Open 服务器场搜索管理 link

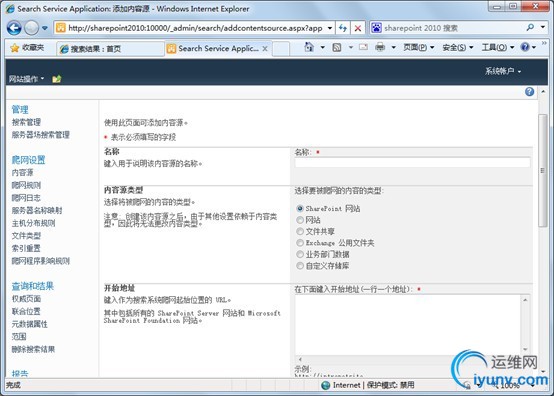coord(41,135)
